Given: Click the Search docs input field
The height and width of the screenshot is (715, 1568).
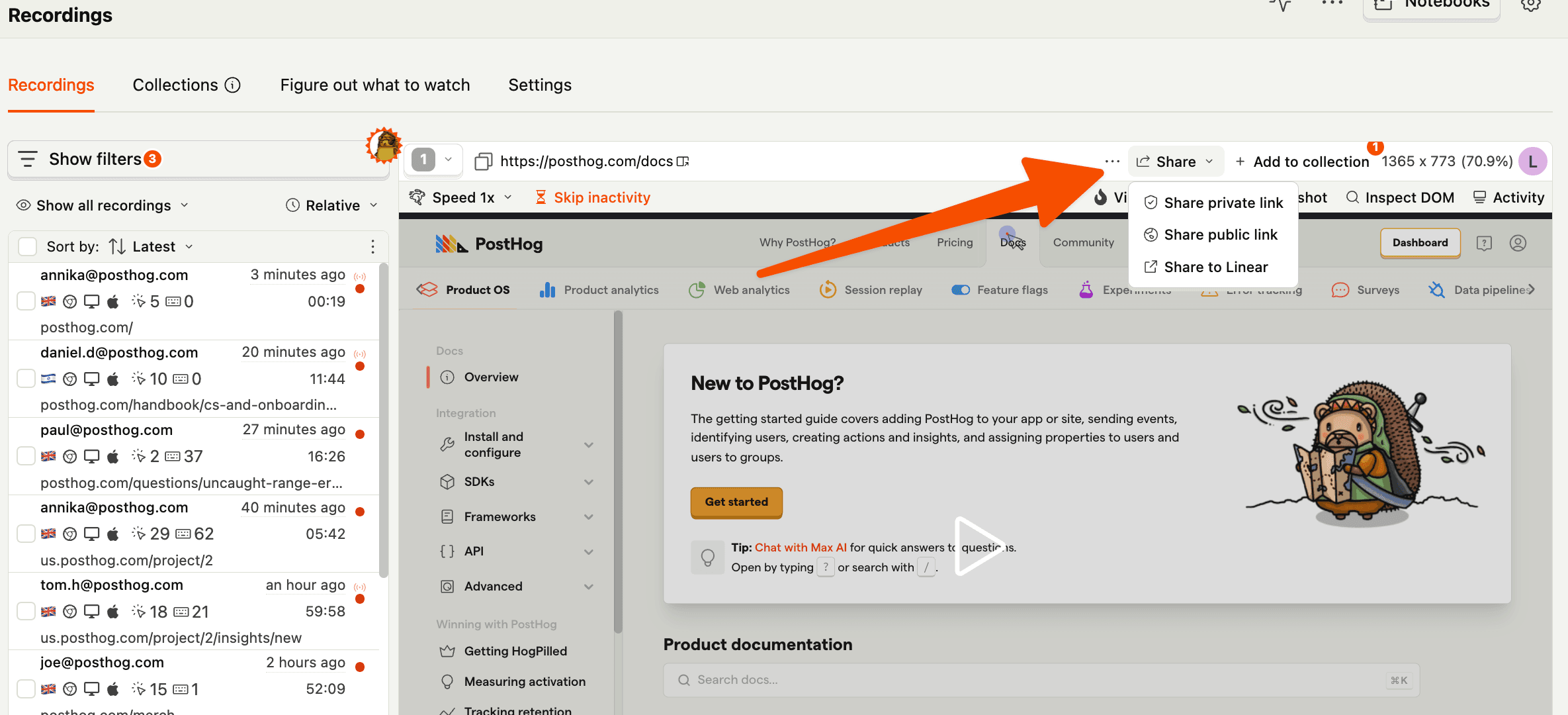Looking at the screenshot, I should pyautogui.click(x=1041, y=680).
